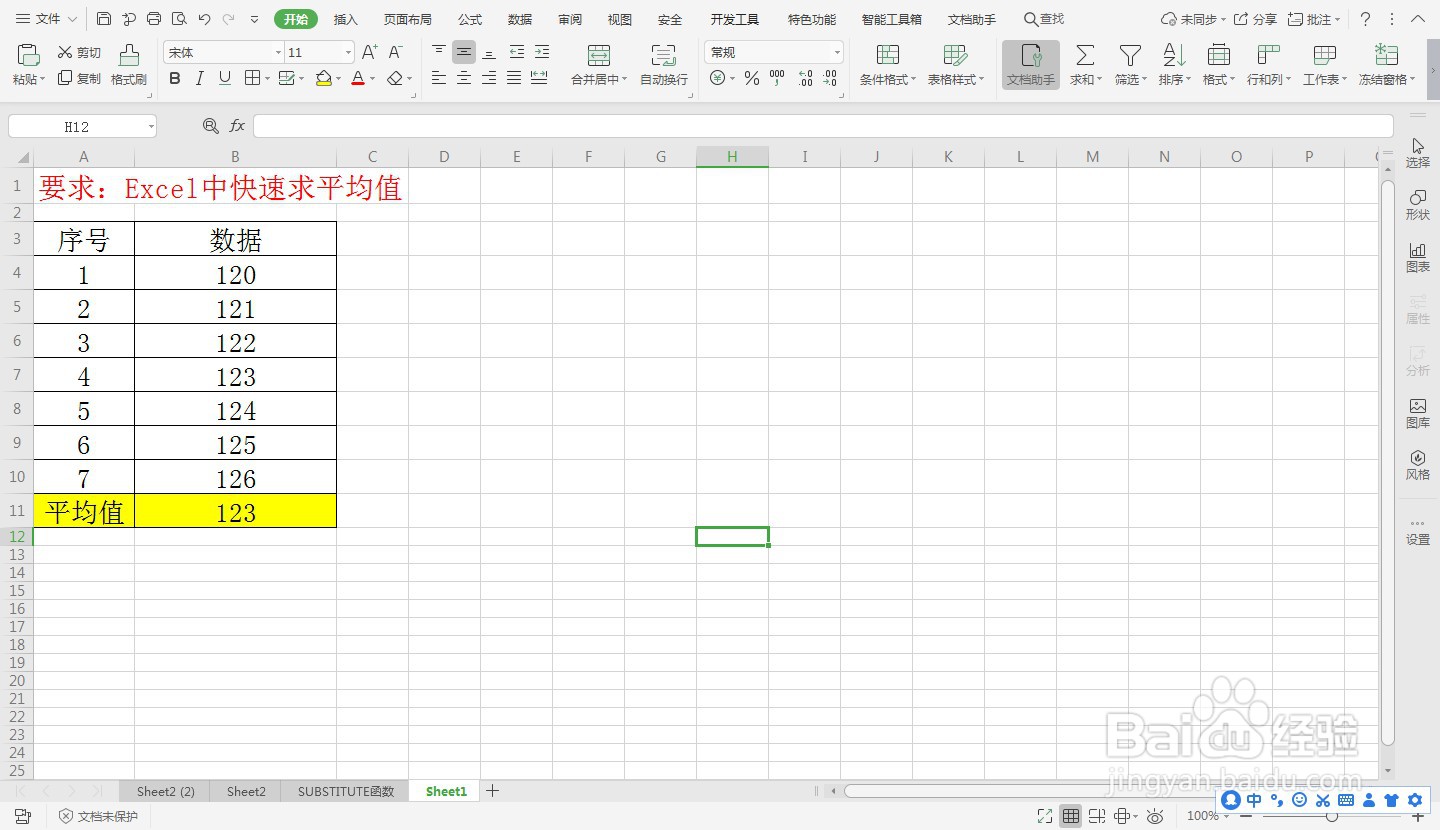Toggle Underline formatting
The height and width of the screenshot is (830, 1440).
pos(225,78)
